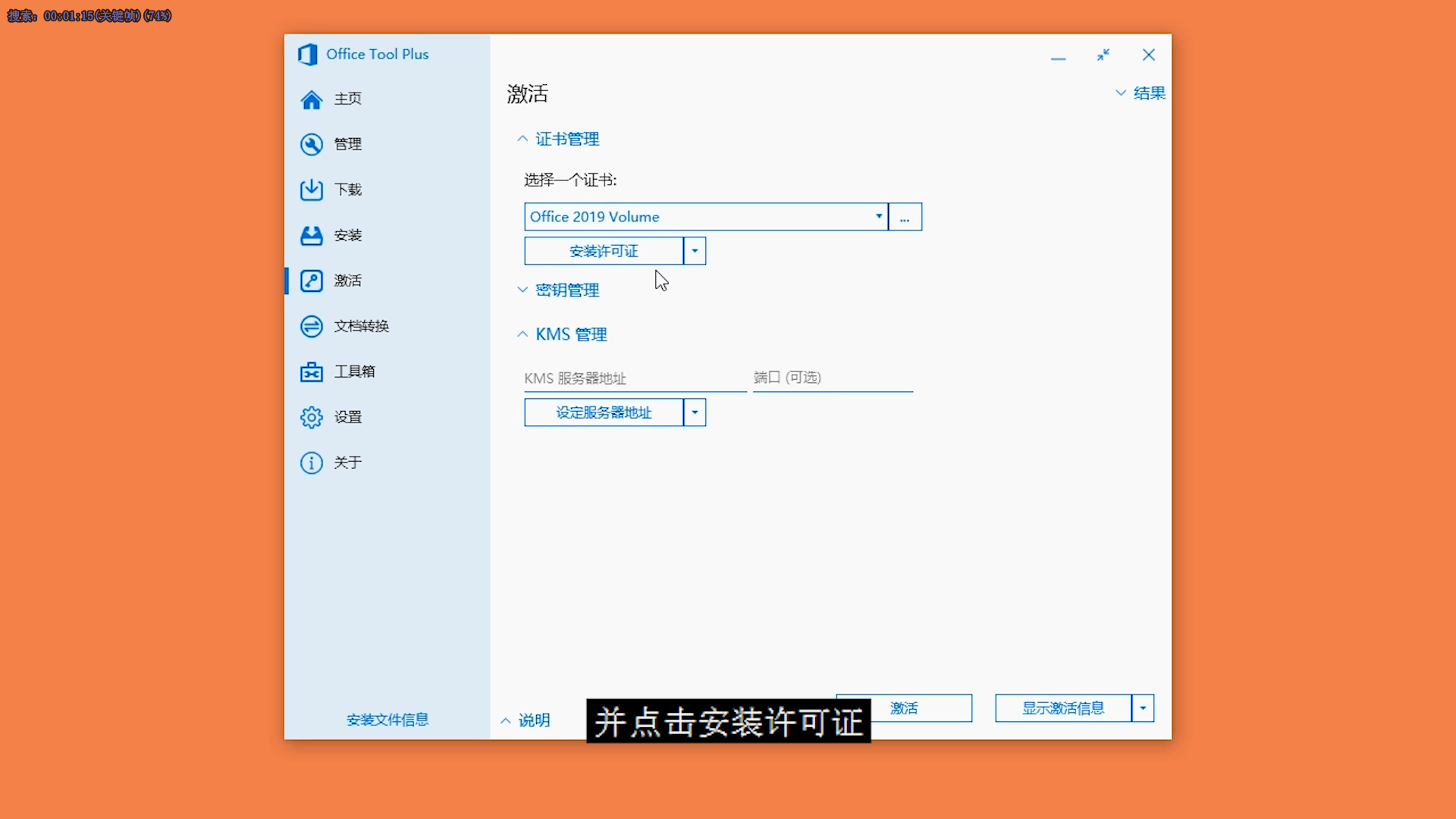This screenshot has height=819, width=1456.
Task: Click the 激活 button
Action: 903,708
